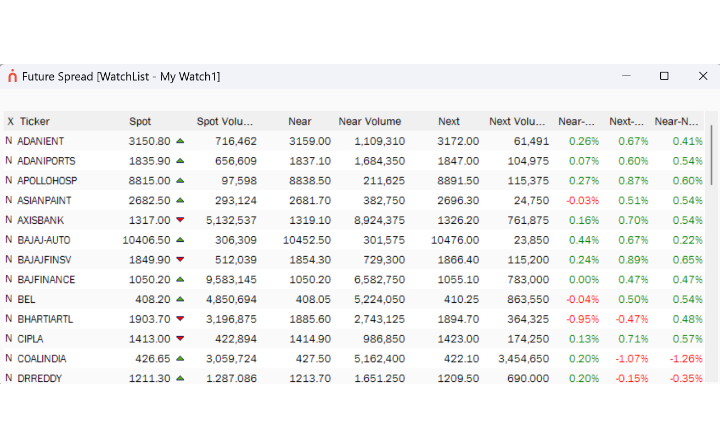
Task: Click near price 408.05 for BEL
Action: click(313, 299)
